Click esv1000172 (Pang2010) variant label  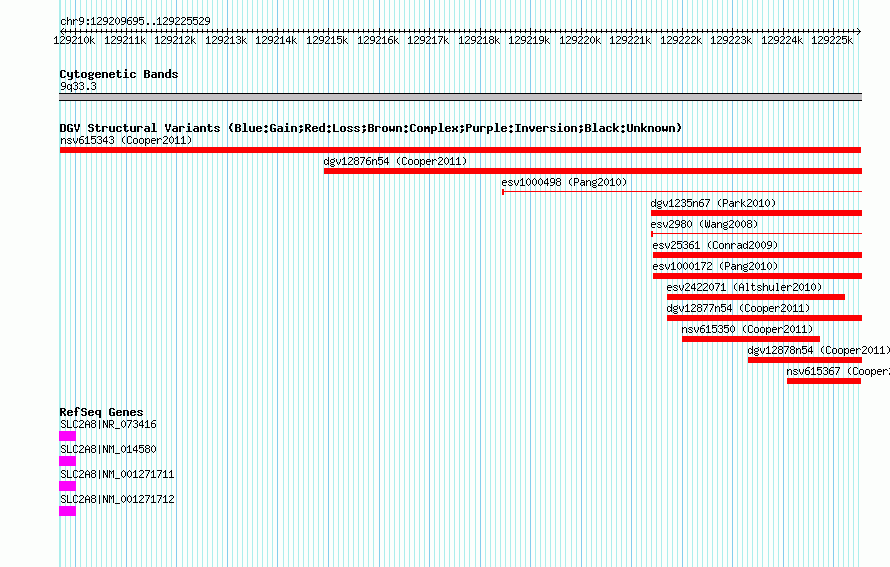pos(715,266)
